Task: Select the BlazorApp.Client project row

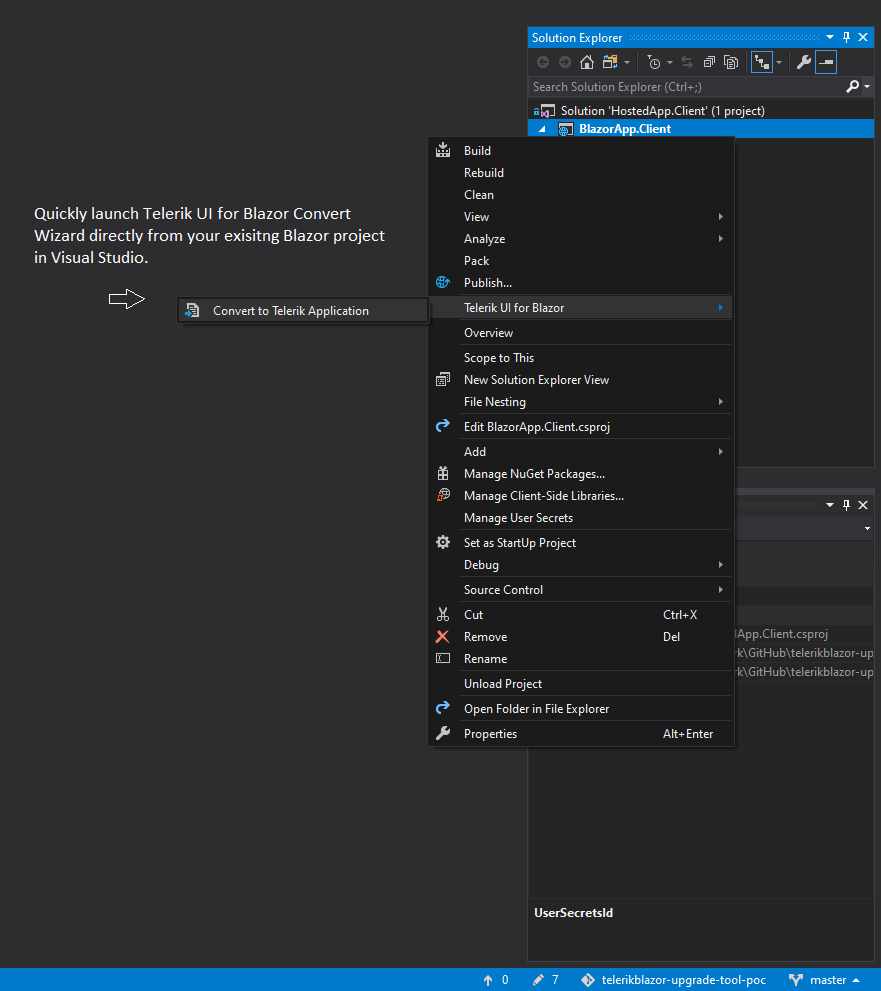Action: 701,129
